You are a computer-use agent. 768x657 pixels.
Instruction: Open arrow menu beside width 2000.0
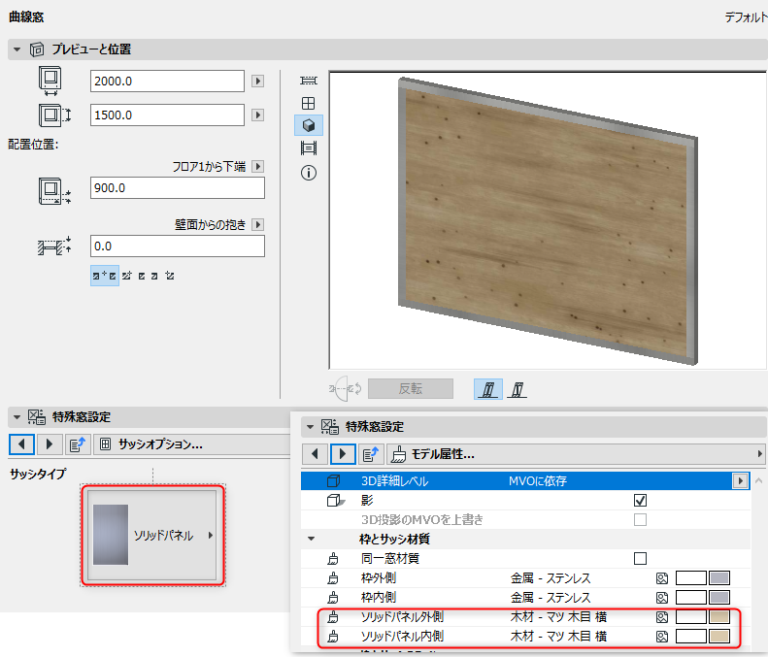[x=258, y=81]
